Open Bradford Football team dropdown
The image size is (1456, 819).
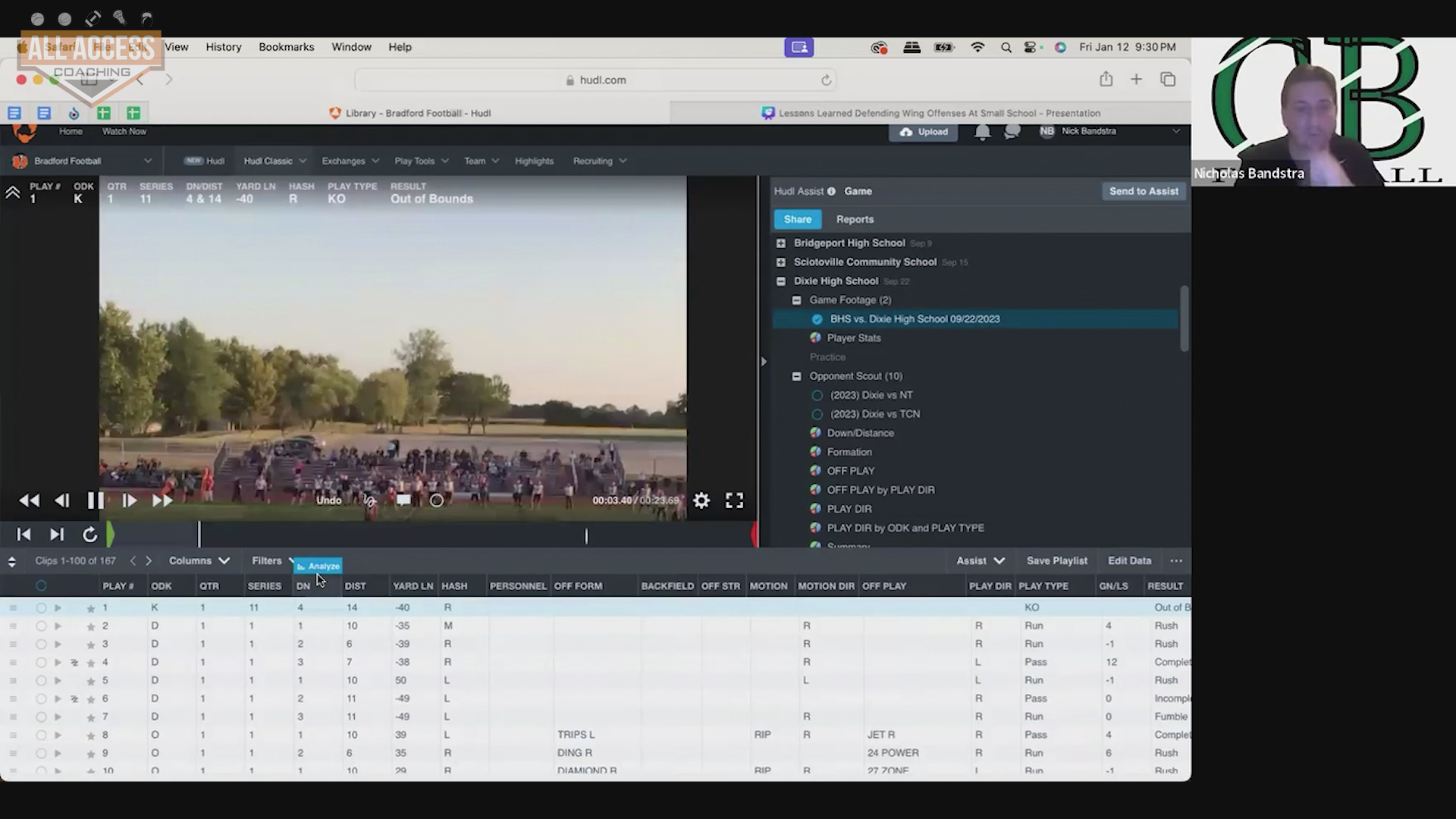82,161
